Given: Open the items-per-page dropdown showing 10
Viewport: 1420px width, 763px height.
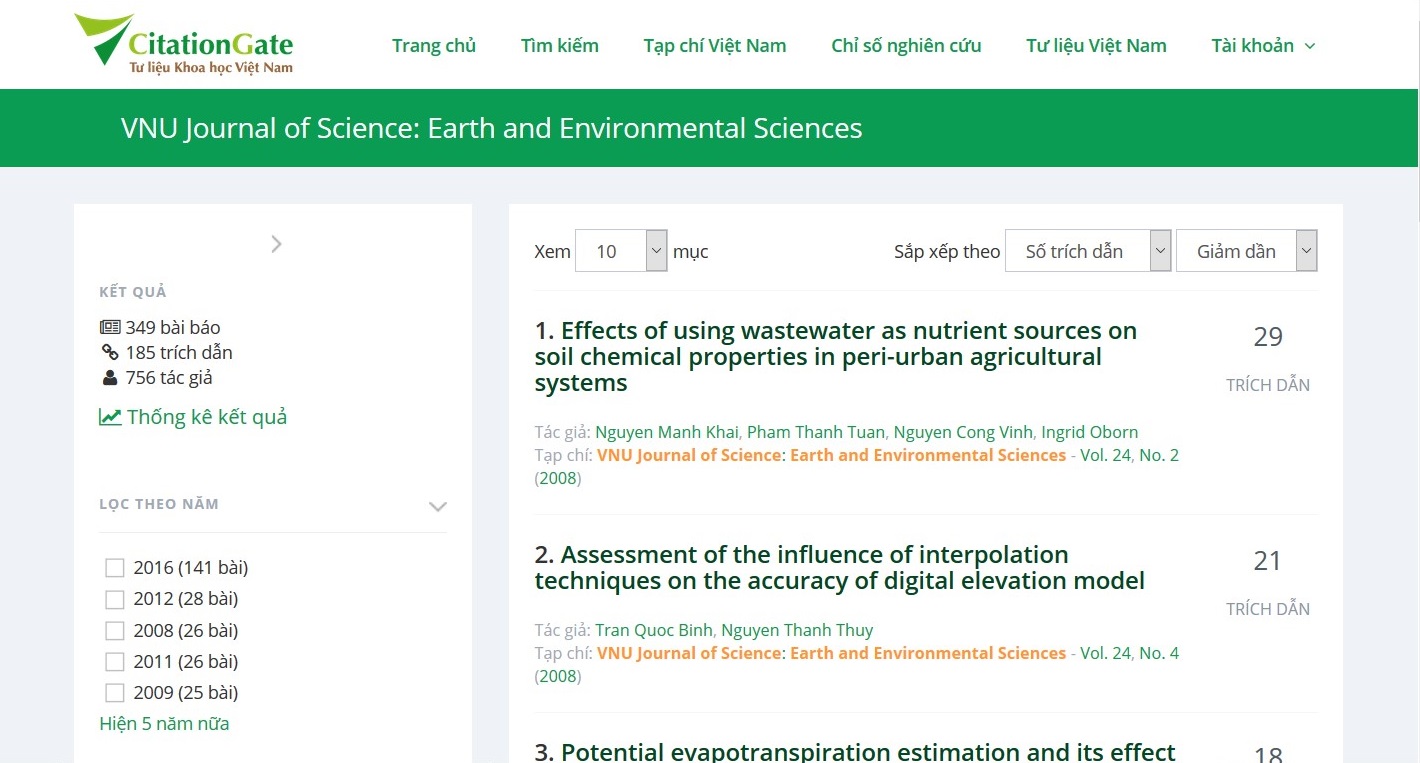Looking at the screenshot, I should [x=621, y=251].
